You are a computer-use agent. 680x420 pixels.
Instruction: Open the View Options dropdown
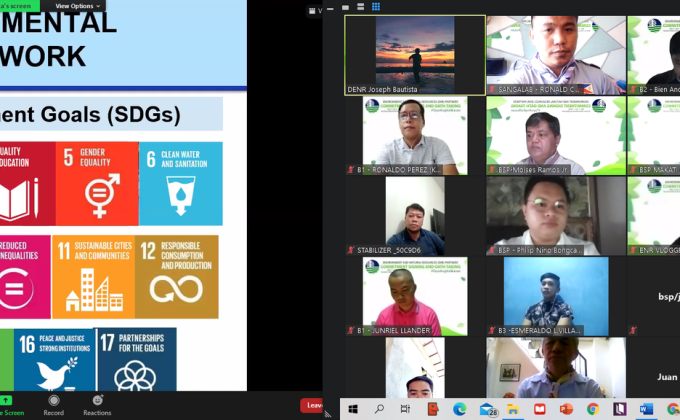74,6
